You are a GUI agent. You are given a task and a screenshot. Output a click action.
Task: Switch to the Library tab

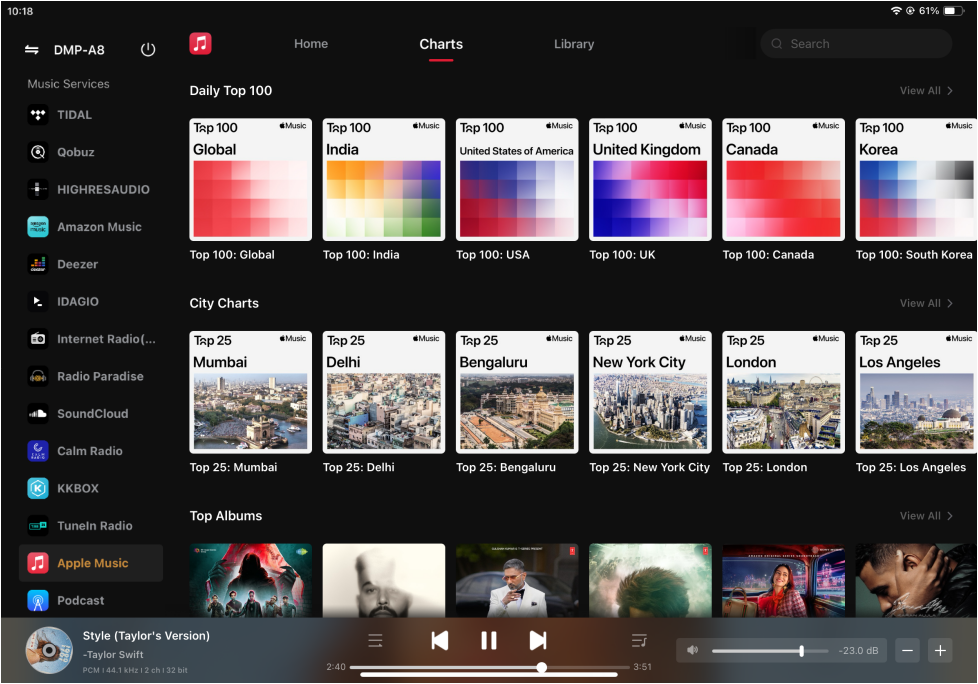click(574, 44)
